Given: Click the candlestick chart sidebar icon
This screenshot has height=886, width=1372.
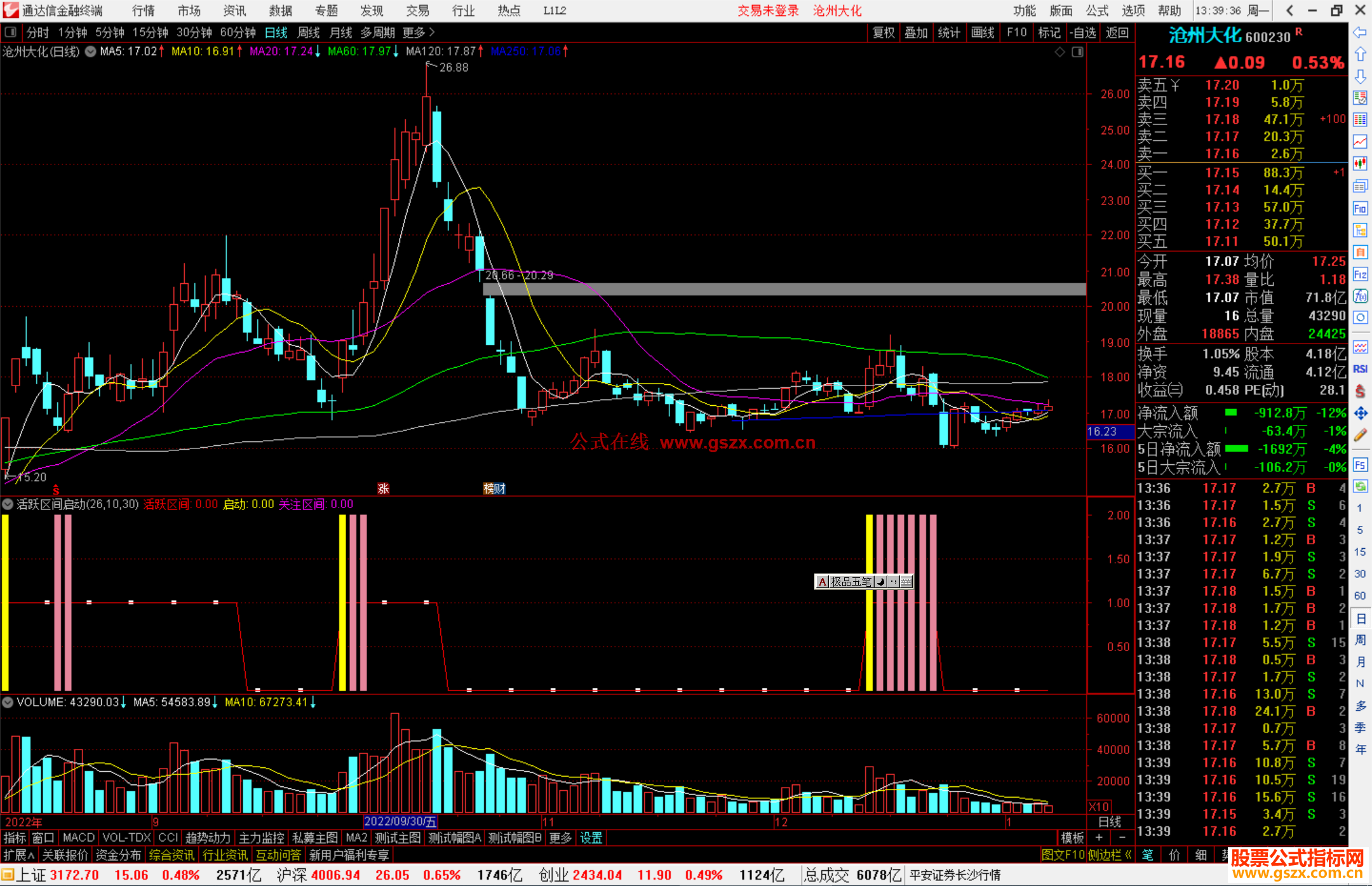Looking at the screenshot, I should pyautogui.click(x=1360, y=163).
